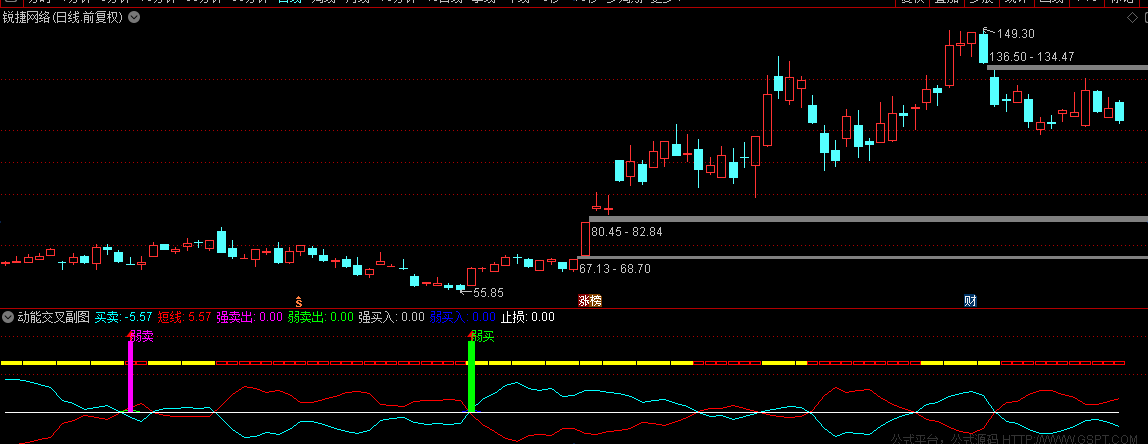This screenshot has height=444, width=1148.
Task: Click the 止损: 0.00 value
Action: point(528,317)
